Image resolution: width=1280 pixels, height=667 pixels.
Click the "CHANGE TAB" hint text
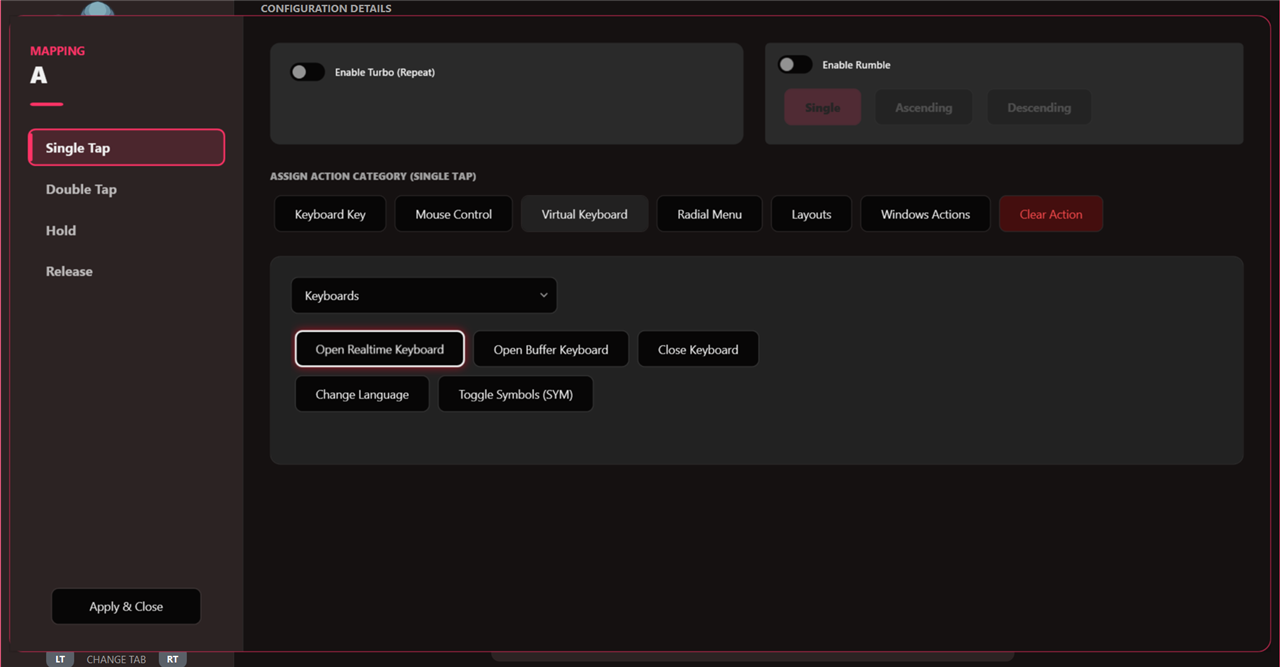116,660
